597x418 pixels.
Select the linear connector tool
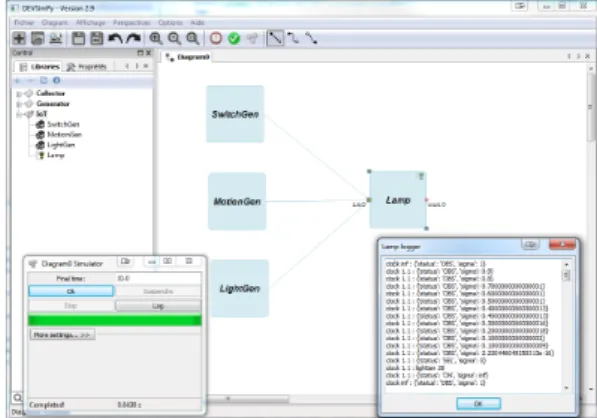coord(311,38)
